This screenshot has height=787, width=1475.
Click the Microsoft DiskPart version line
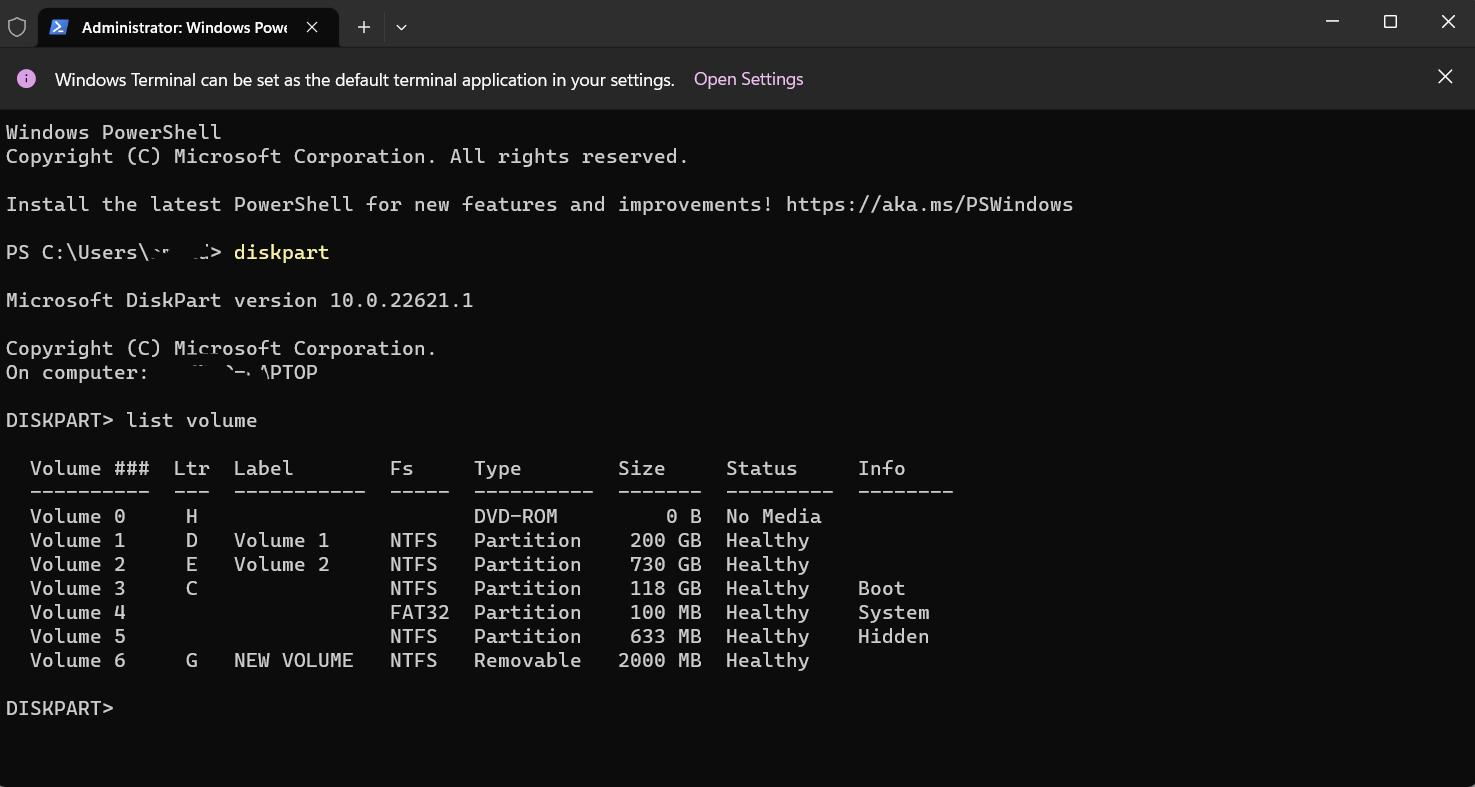pos(239,300)
